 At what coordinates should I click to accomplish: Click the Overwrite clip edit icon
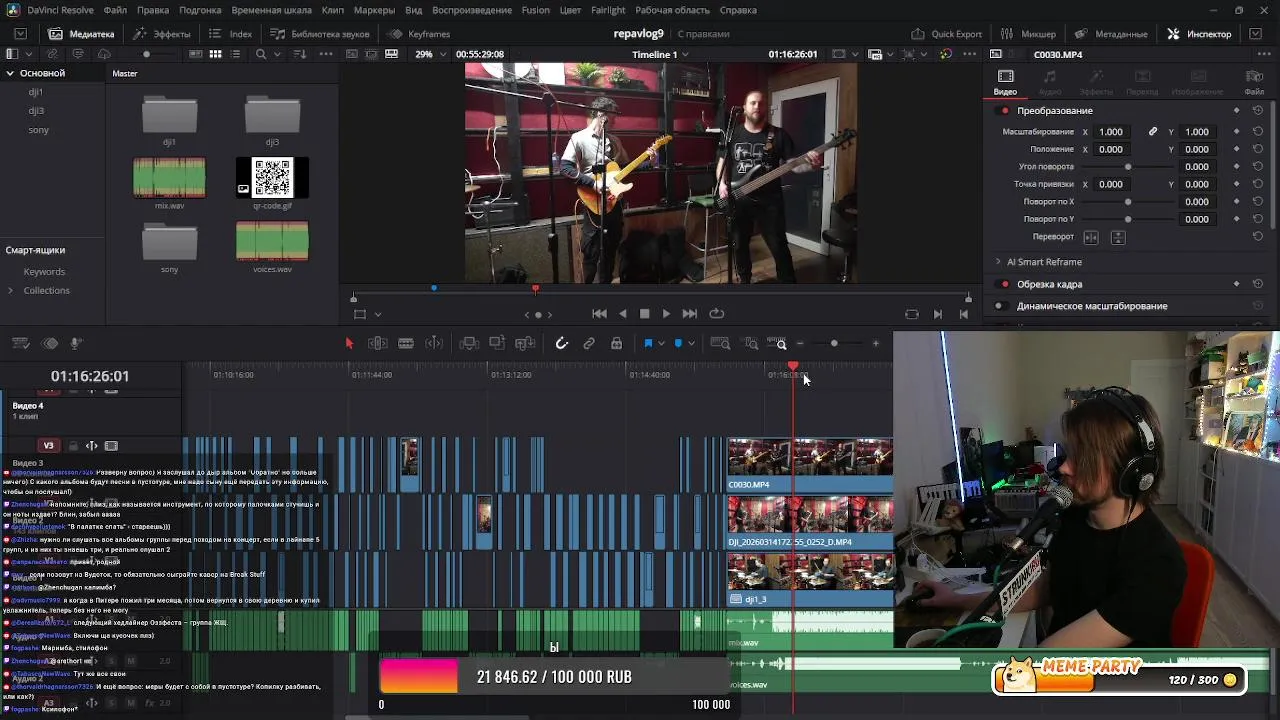pos(497,343)
